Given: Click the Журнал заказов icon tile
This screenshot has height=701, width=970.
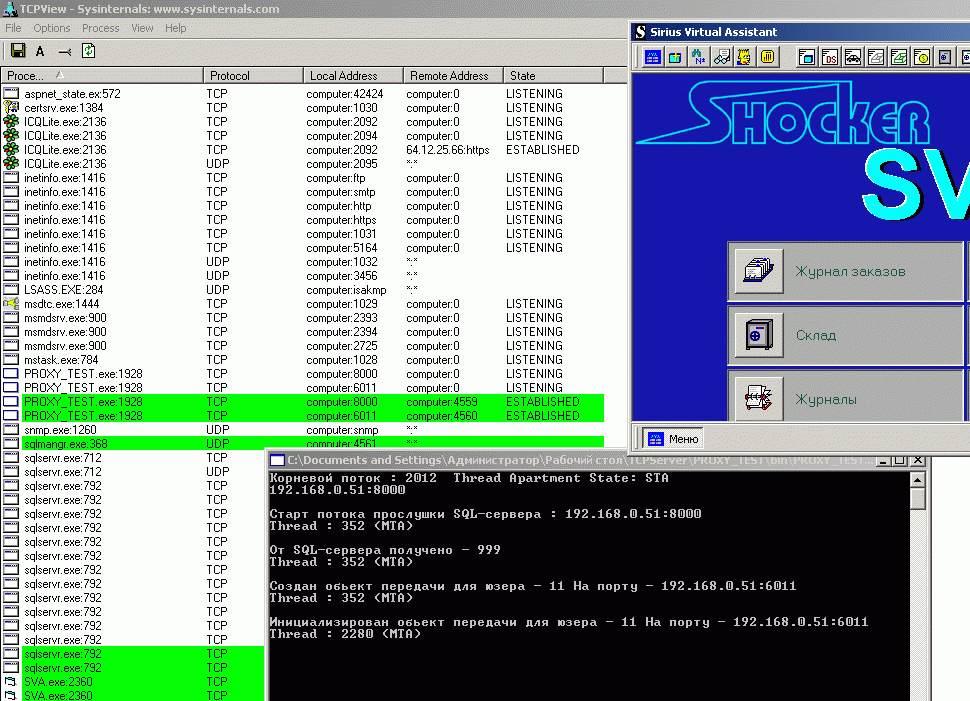Looking at the screenshot, I should (758, 271).
